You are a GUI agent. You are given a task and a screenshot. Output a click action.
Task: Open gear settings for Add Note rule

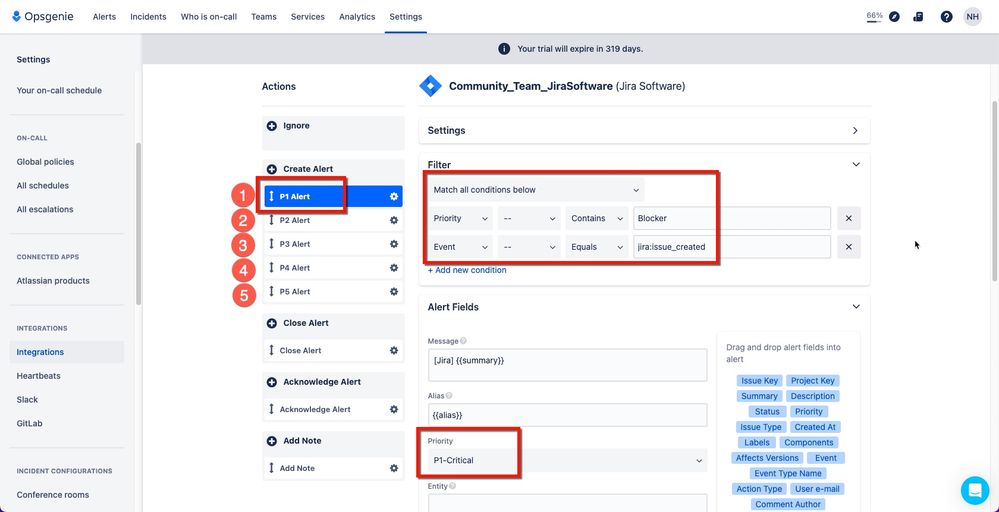(x=394, y=468)
